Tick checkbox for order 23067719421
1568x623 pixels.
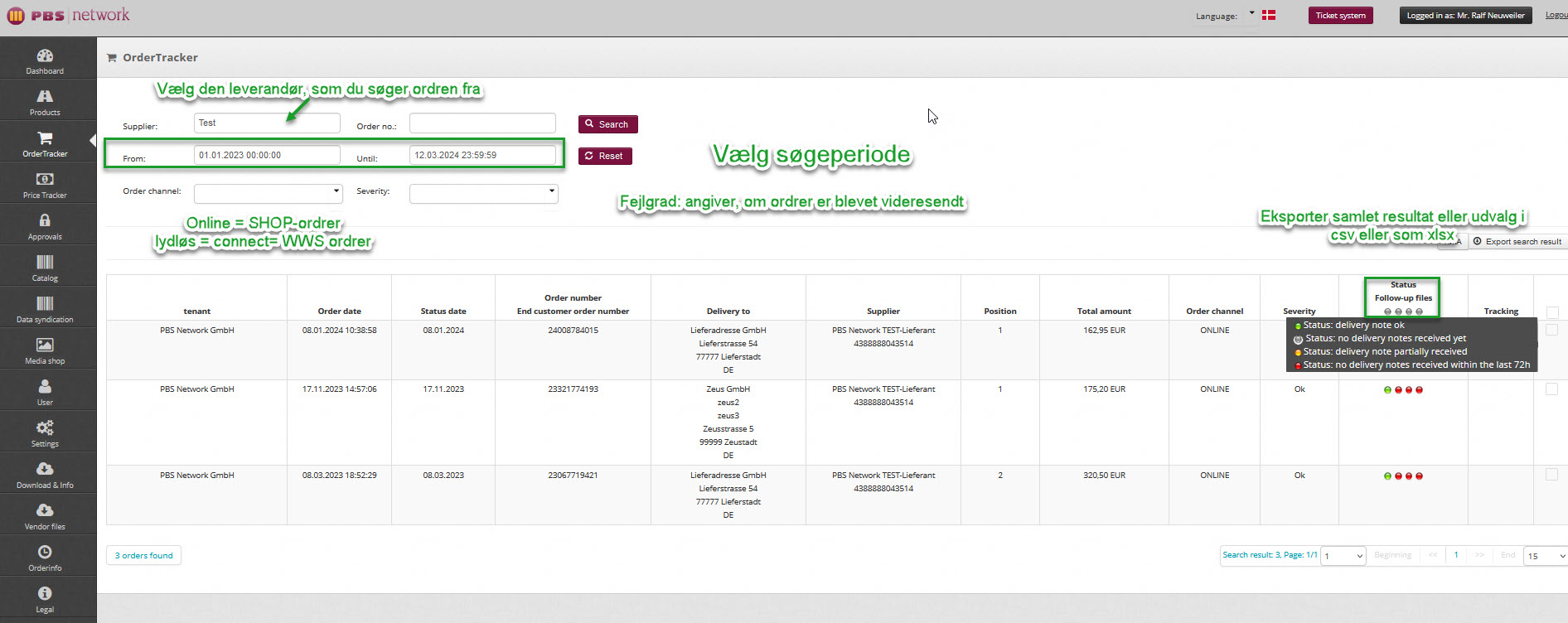pos(1551,475)
